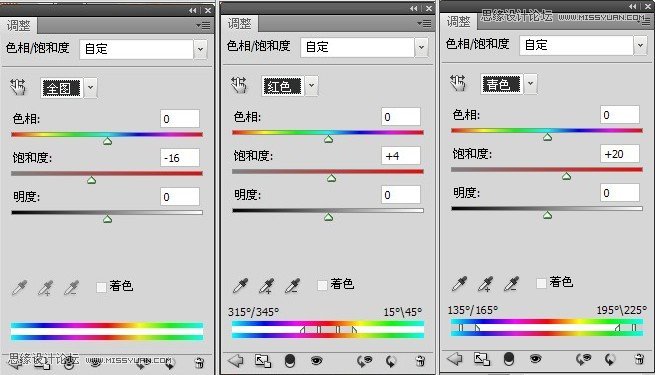The height and width of the screenshot is (375, 655).
Task: Open the 青色 channel dropdown
Action: click(530, 84)
